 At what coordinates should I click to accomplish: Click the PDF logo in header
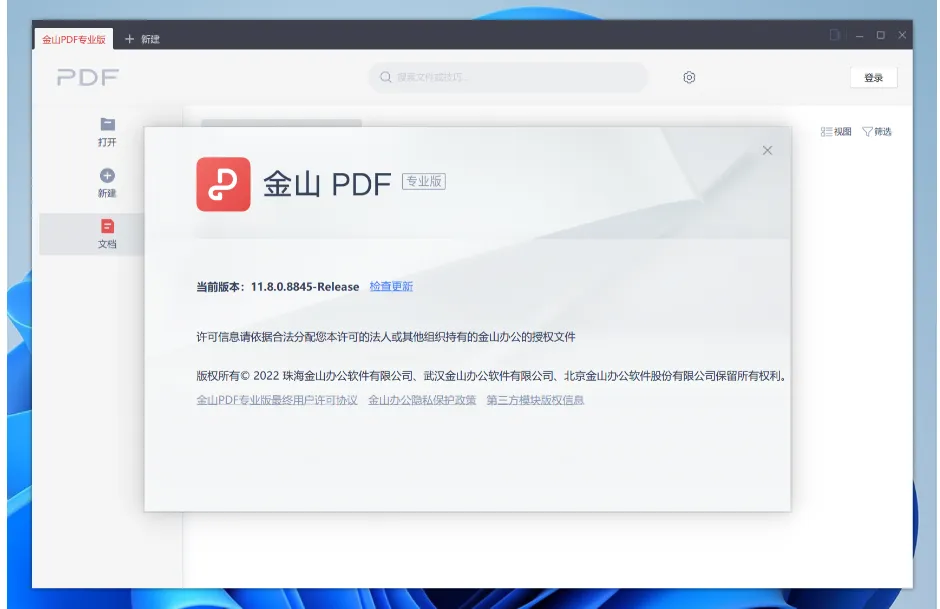pyautogui.click(x=88, y=77)
